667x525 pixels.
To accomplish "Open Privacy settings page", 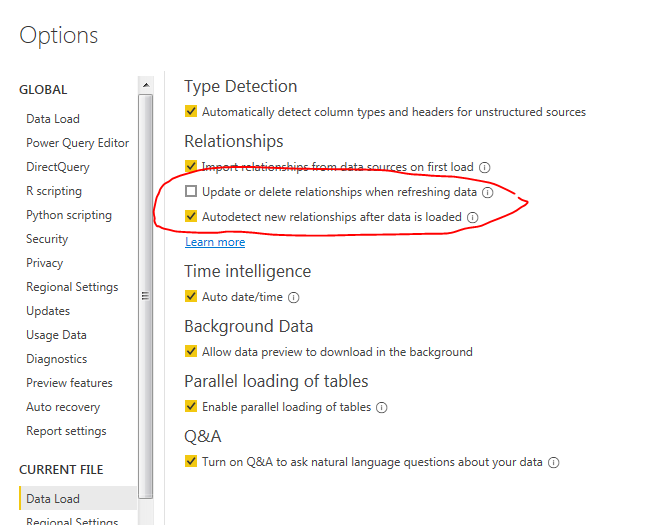I will click(x=45, y=263).
